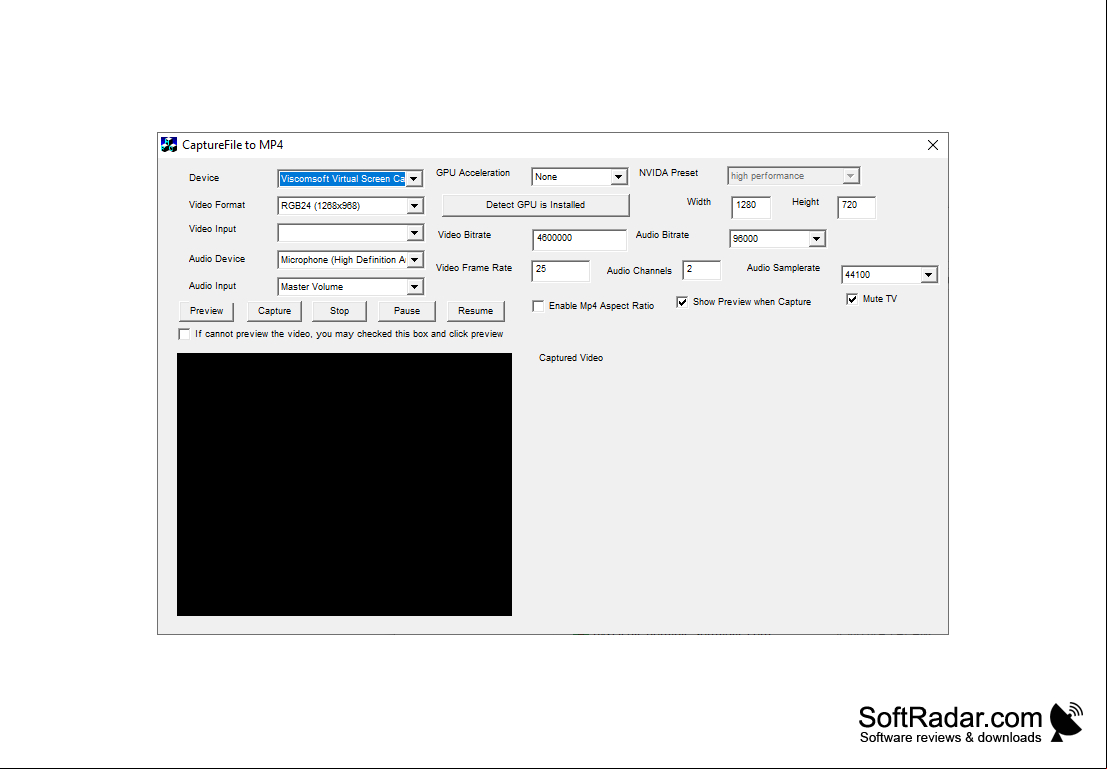Pause the capture with Pause button
Viewport: 1107px width, 769px height.
click(407, 311)
